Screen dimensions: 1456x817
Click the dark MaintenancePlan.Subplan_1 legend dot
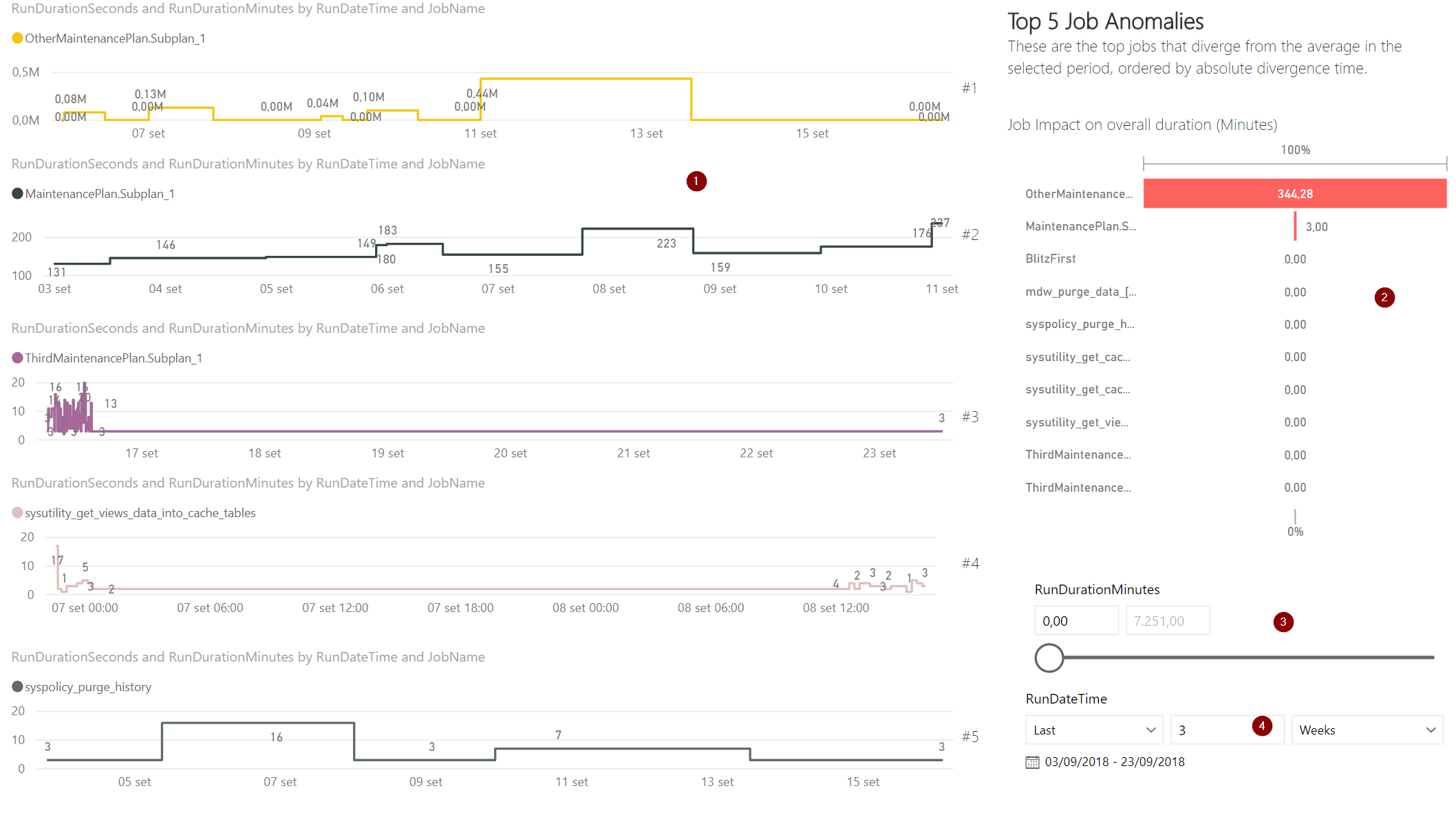click(18, 194)
